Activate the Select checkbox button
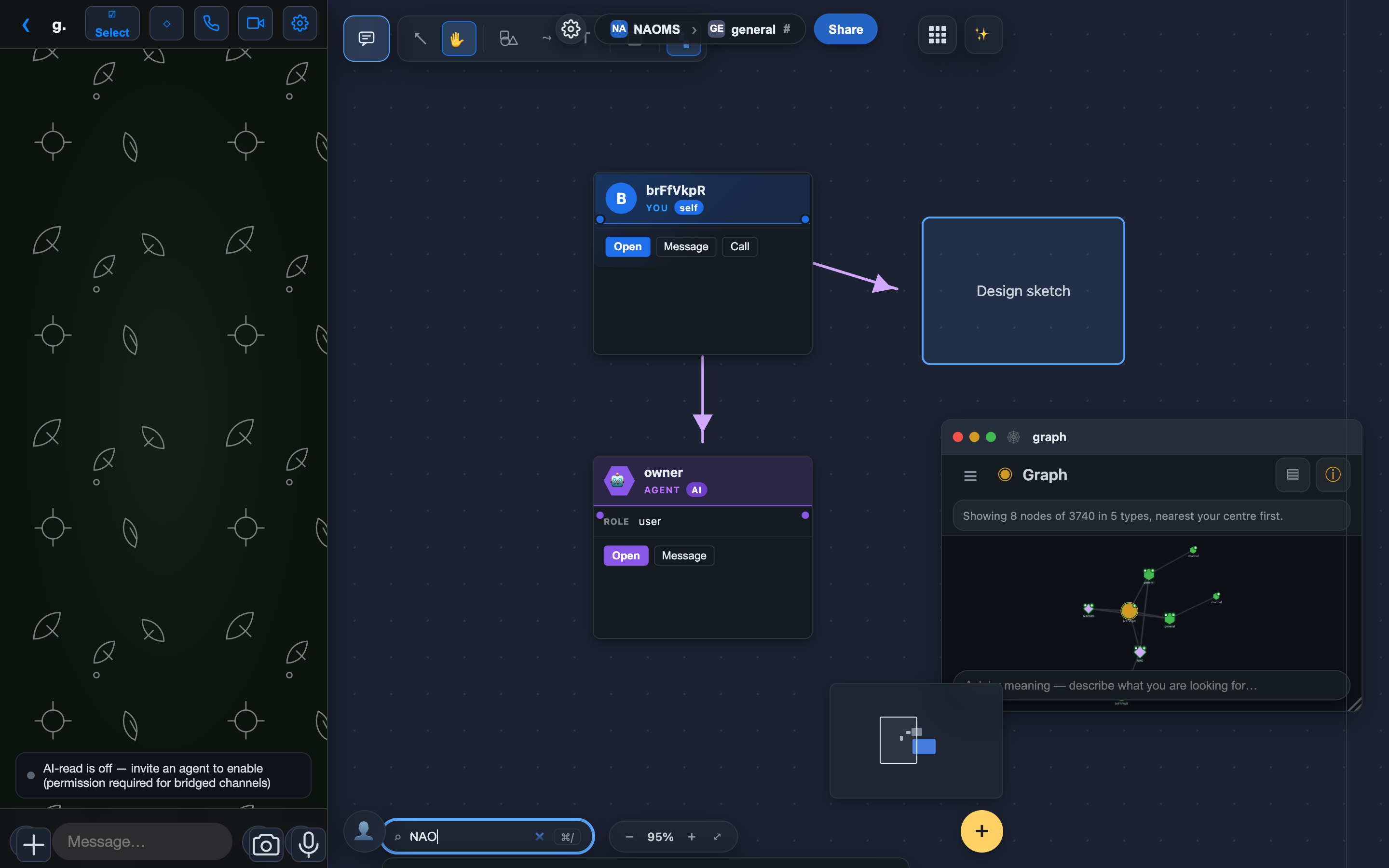This screenshot has height=868, width=1389. (112, 24)
